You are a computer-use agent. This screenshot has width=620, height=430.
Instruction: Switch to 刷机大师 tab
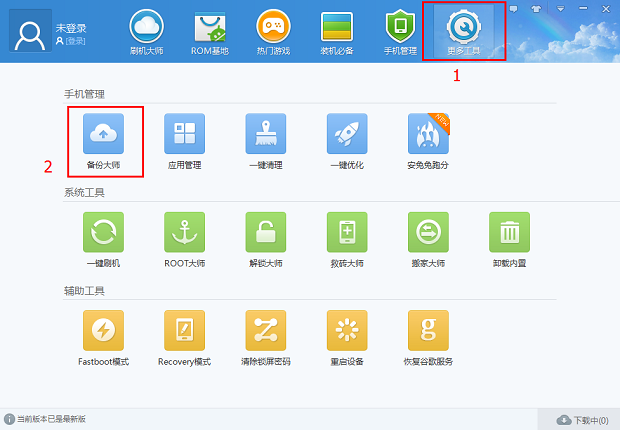coord(145,32)
